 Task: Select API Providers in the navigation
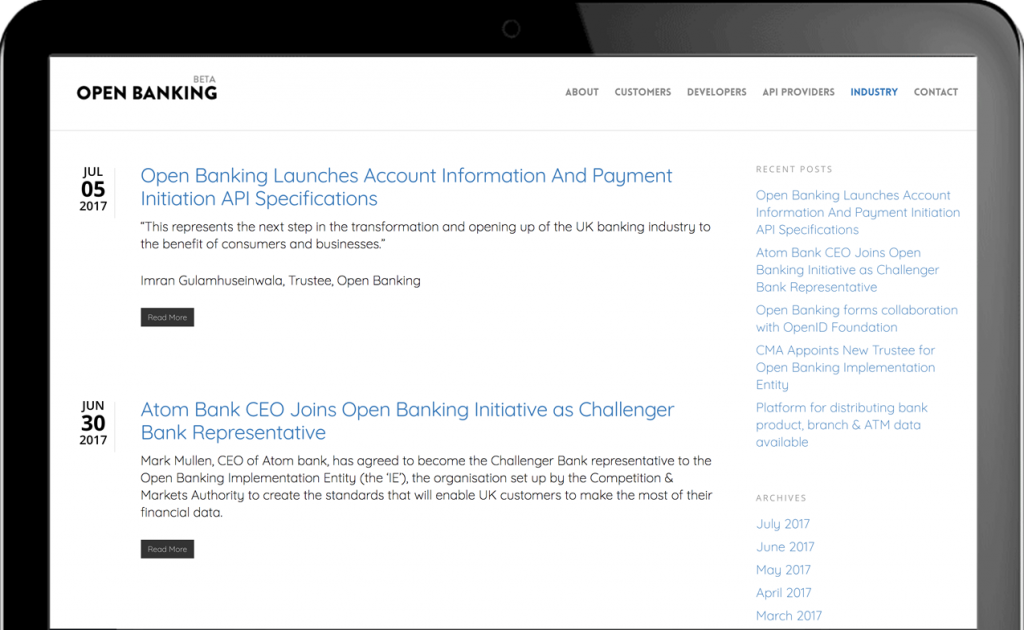[798, 92]
